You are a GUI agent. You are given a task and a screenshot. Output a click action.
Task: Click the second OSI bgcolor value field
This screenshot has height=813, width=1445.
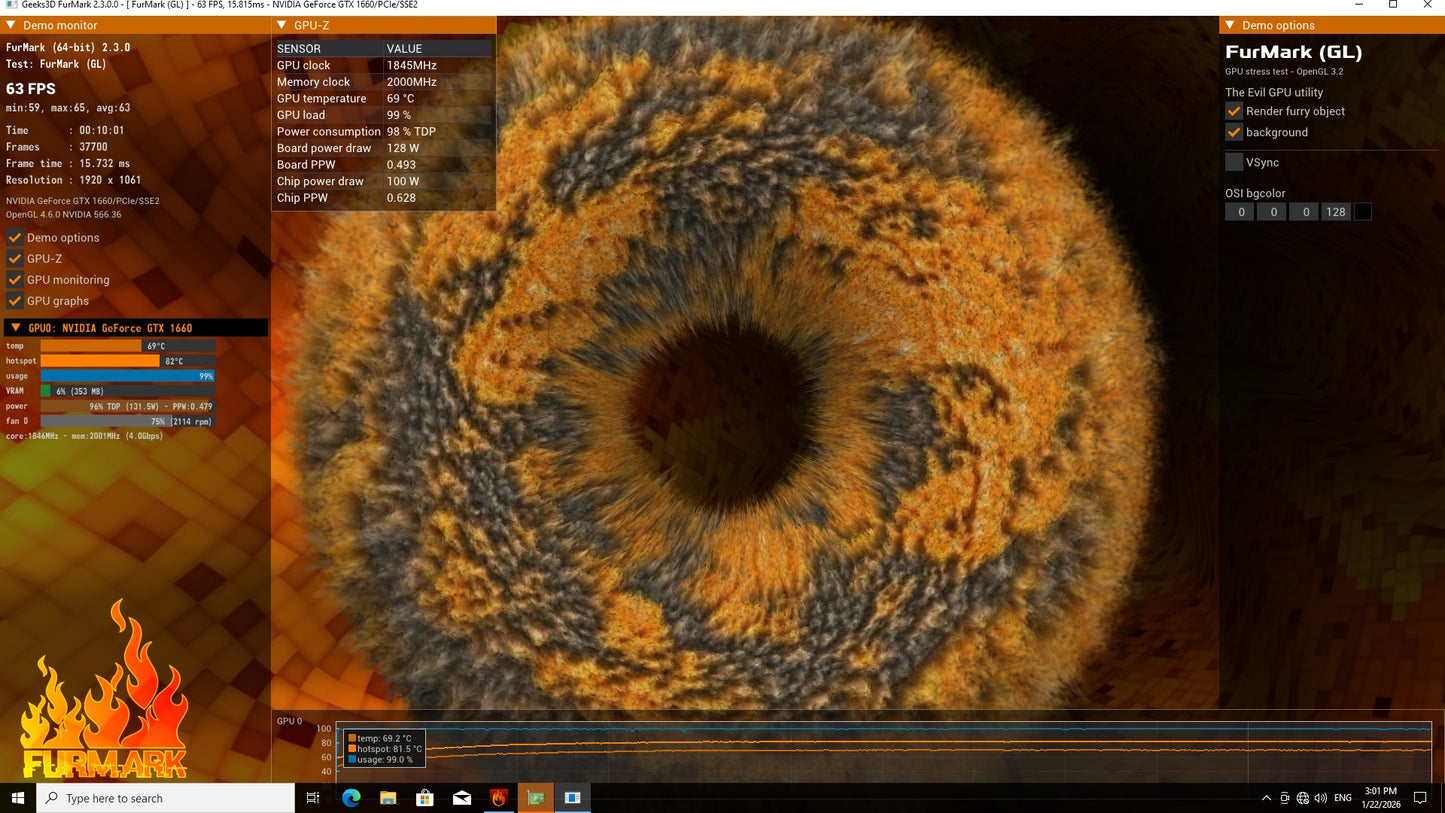pyautogui.click(x=1272, y=212)
